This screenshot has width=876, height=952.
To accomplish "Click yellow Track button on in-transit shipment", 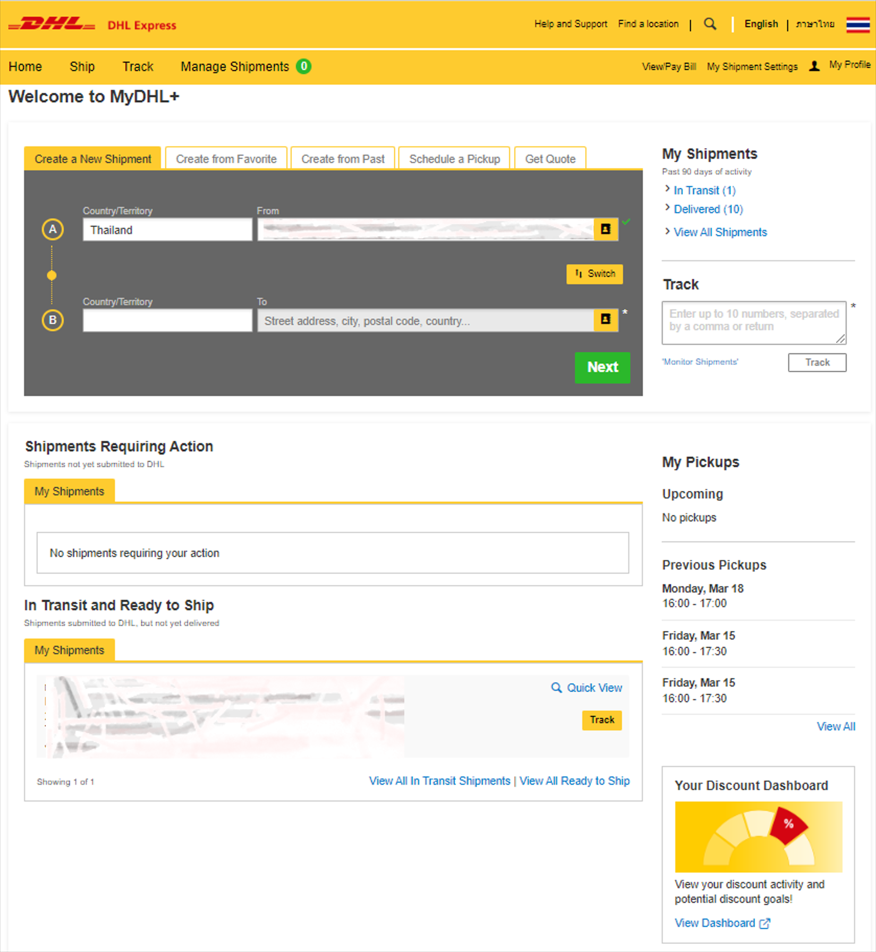I will click(x=602, y=720).
